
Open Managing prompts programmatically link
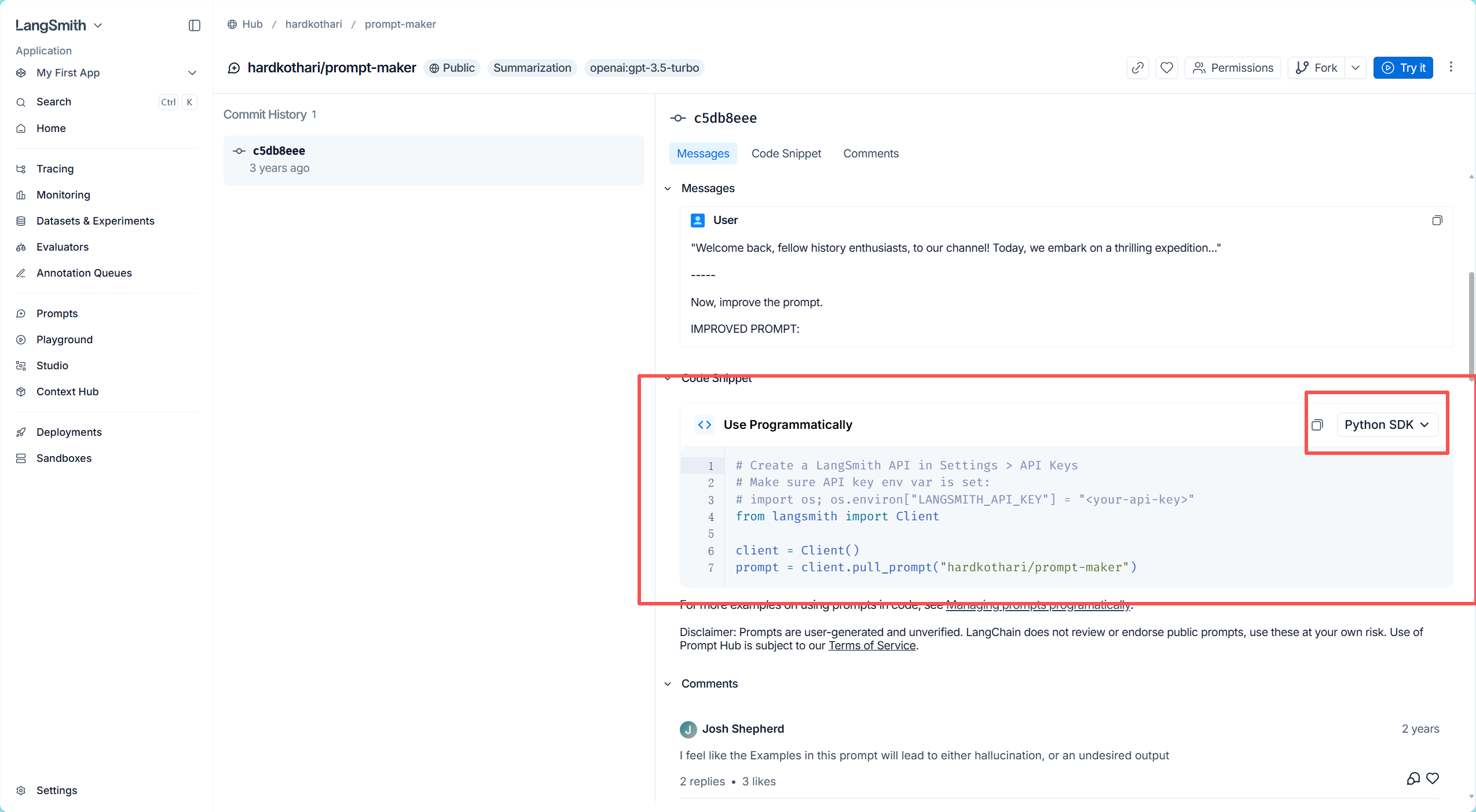pyautogui.click(x=1038, y=605)
